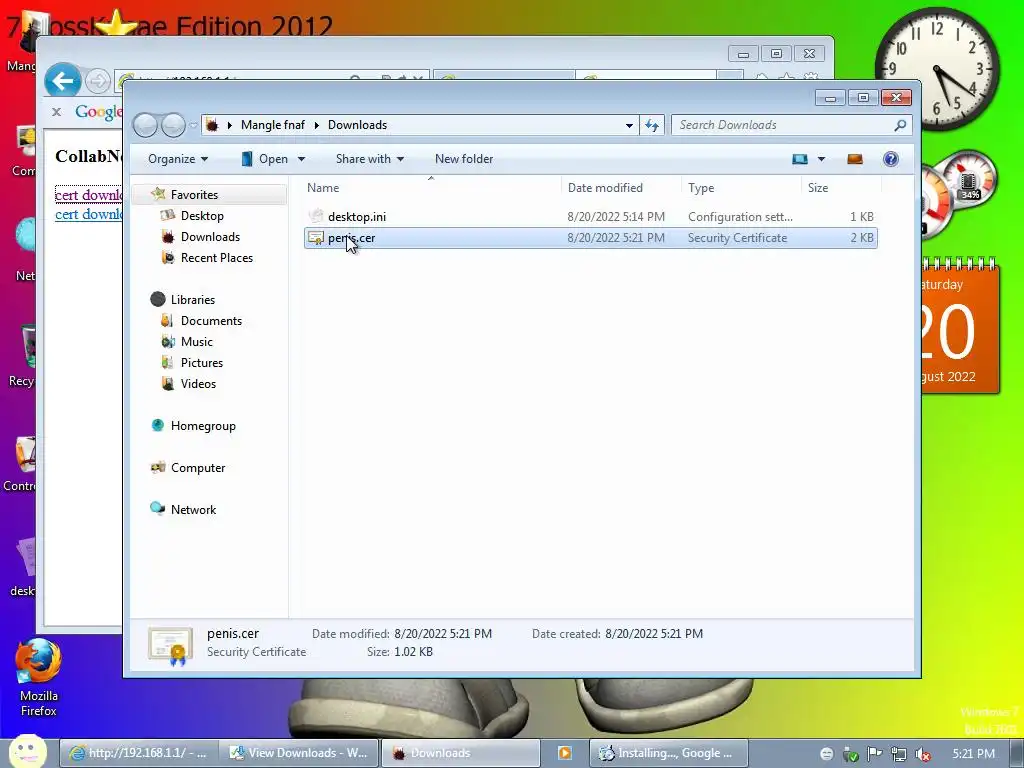Open Mozilla Firefox desktop shortcut
Screen dimensions: 1024x768
[x=38, y=678]
